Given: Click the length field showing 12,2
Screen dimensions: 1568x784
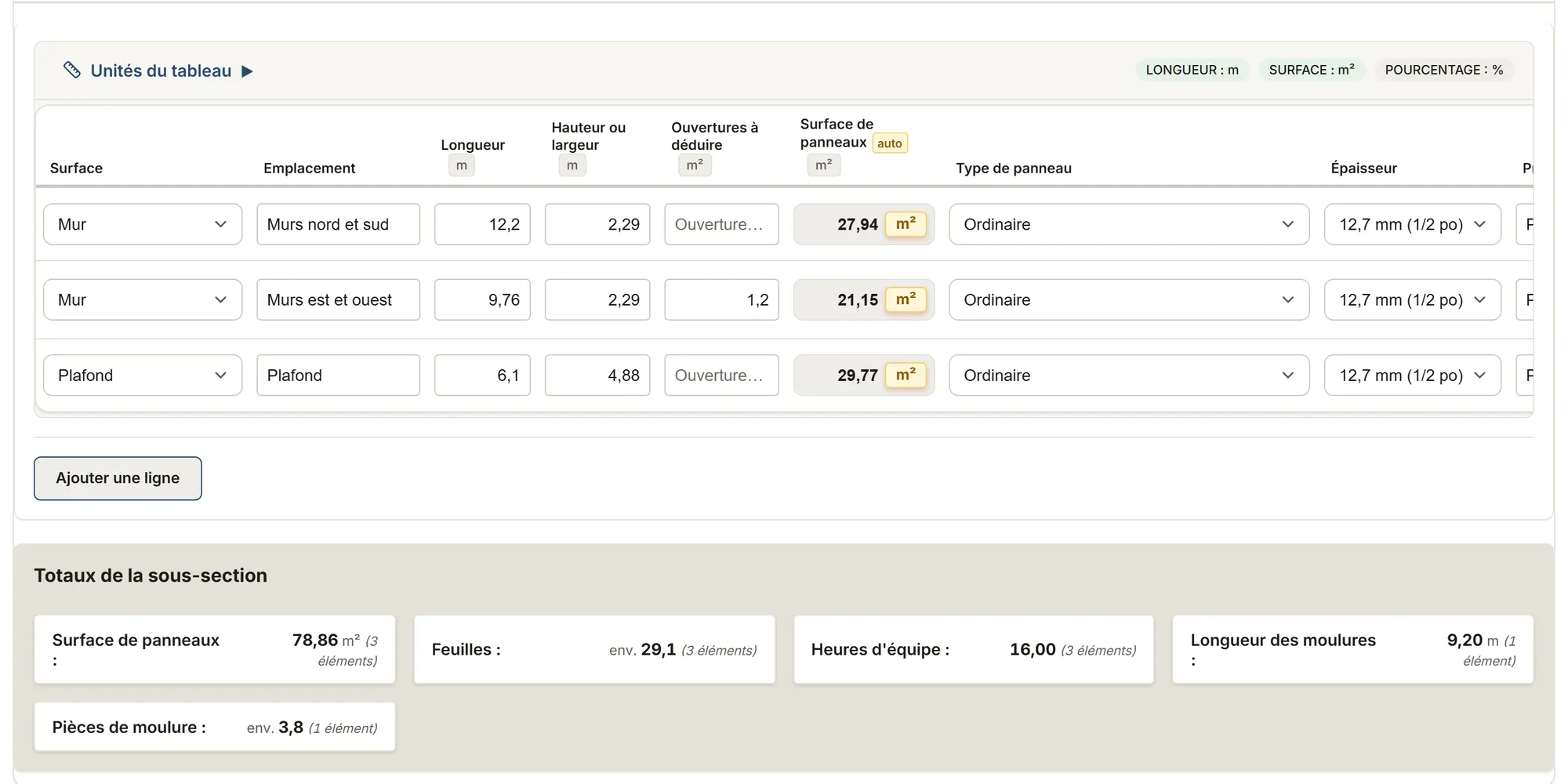Looking at the screenshot, I should 483,224.
